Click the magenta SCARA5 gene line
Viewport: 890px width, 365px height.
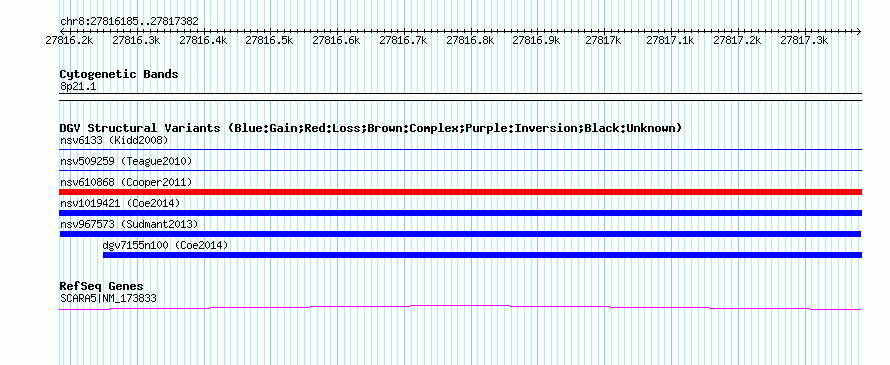pos(460,307)
